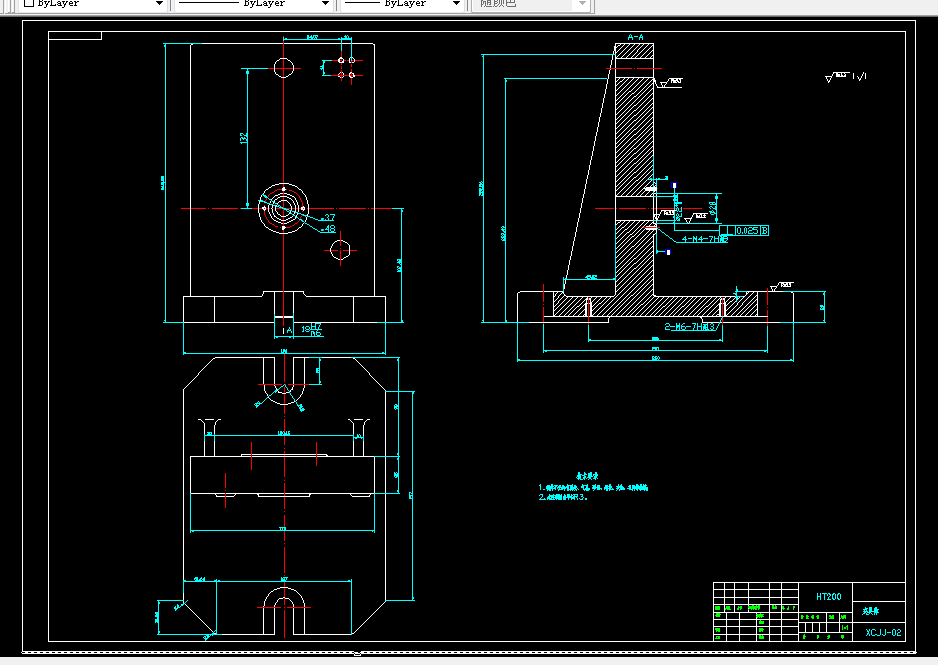The image size is (938, 665).
Task: Click the top circular hole in front view
Action: coord(284,68)
